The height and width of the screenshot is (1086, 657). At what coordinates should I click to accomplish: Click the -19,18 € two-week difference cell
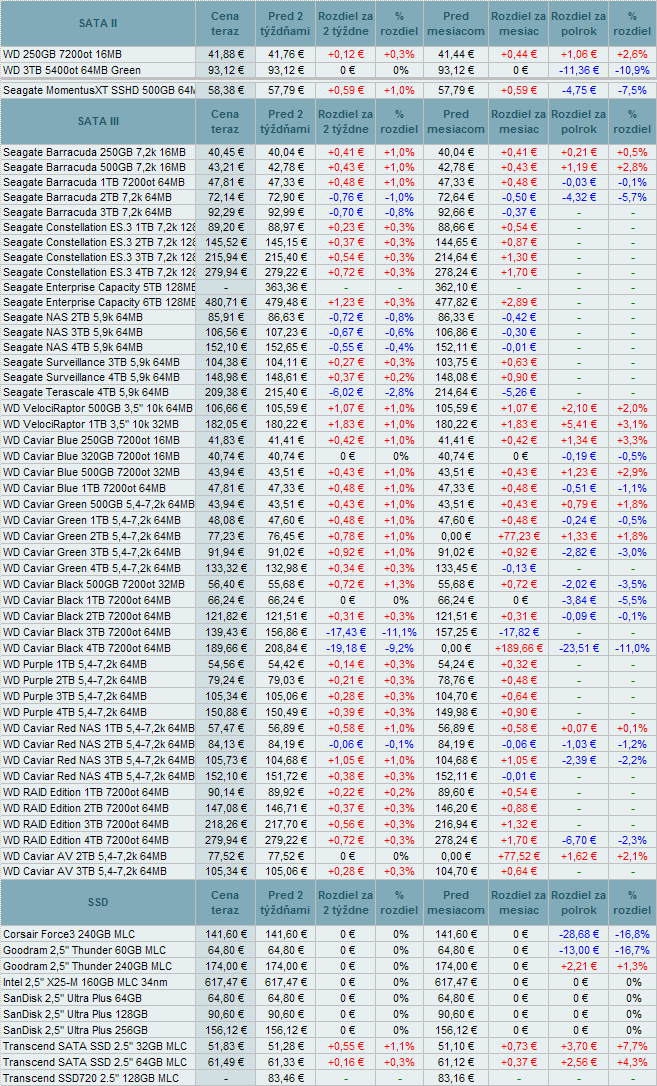345,648
